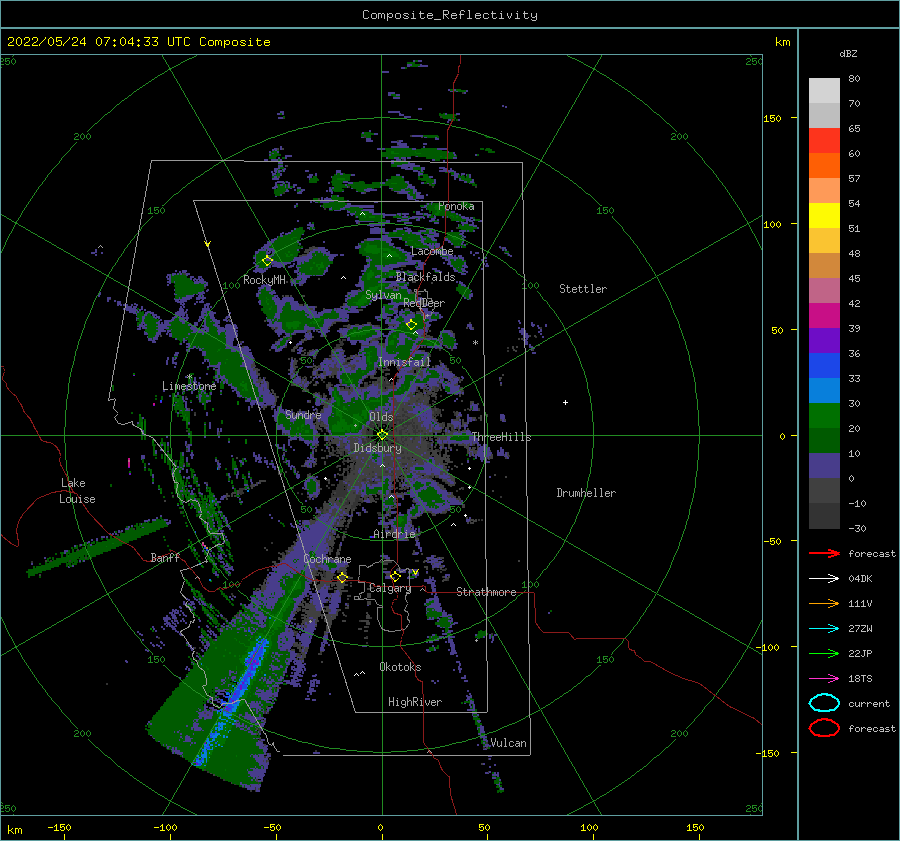900x841 pixels.
Task: Click the dBZ scale heading
Action: click(x=848, y=53)
